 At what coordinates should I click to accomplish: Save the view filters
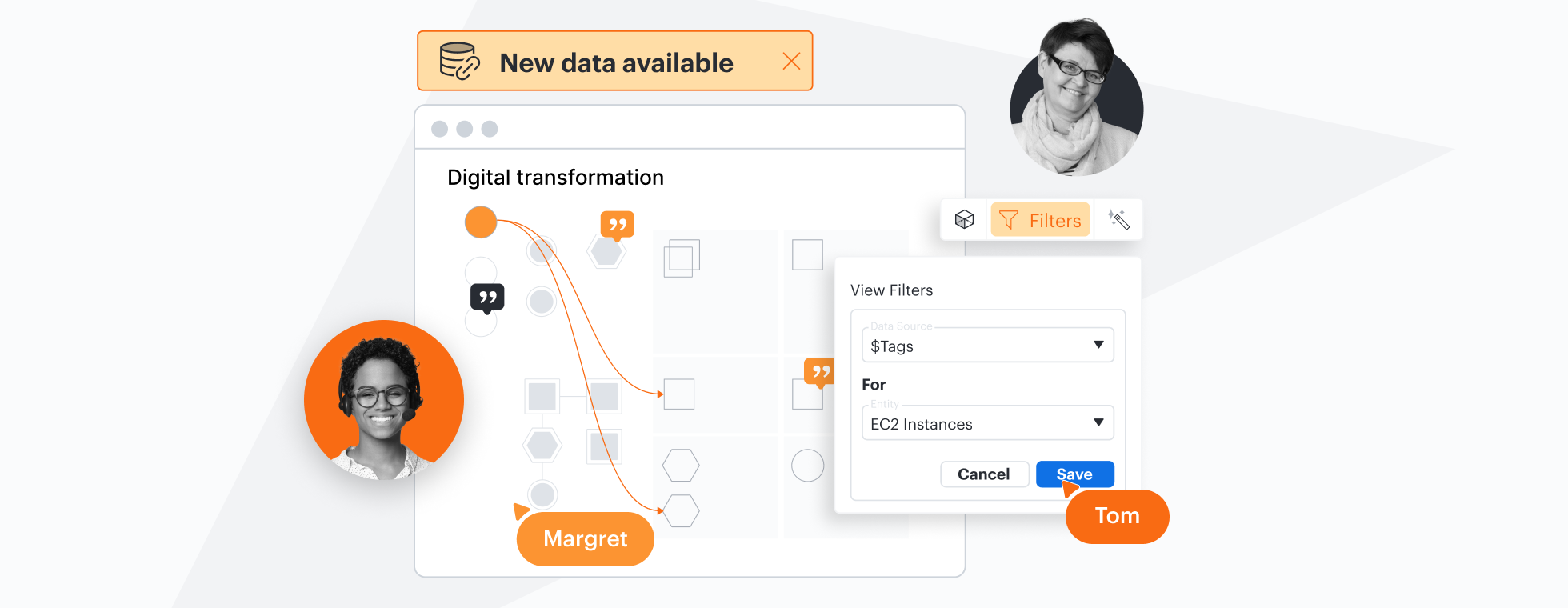(1074, 474)
